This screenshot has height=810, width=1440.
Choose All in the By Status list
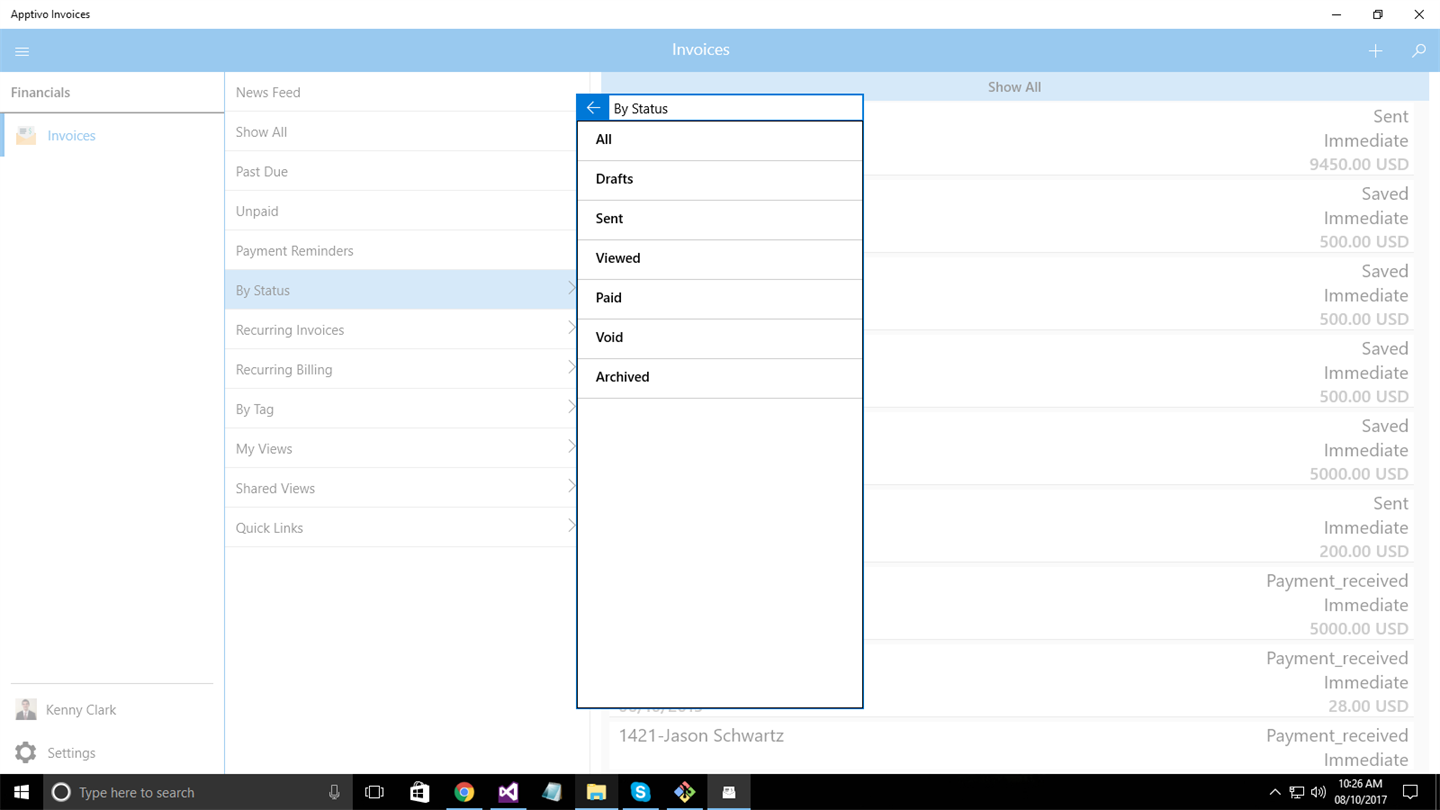[720, 140]
